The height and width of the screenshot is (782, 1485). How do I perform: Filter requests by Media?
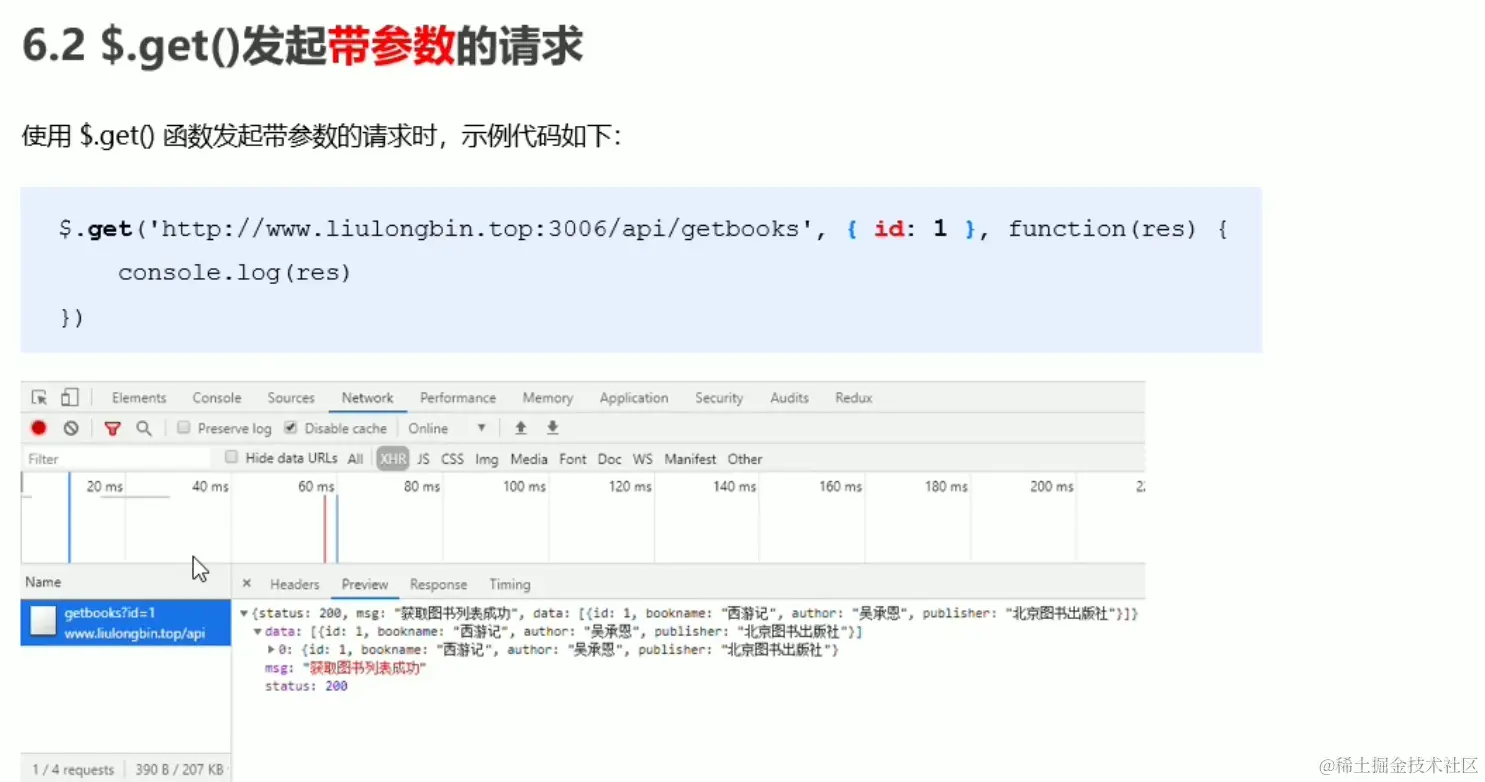pos(529,459)
